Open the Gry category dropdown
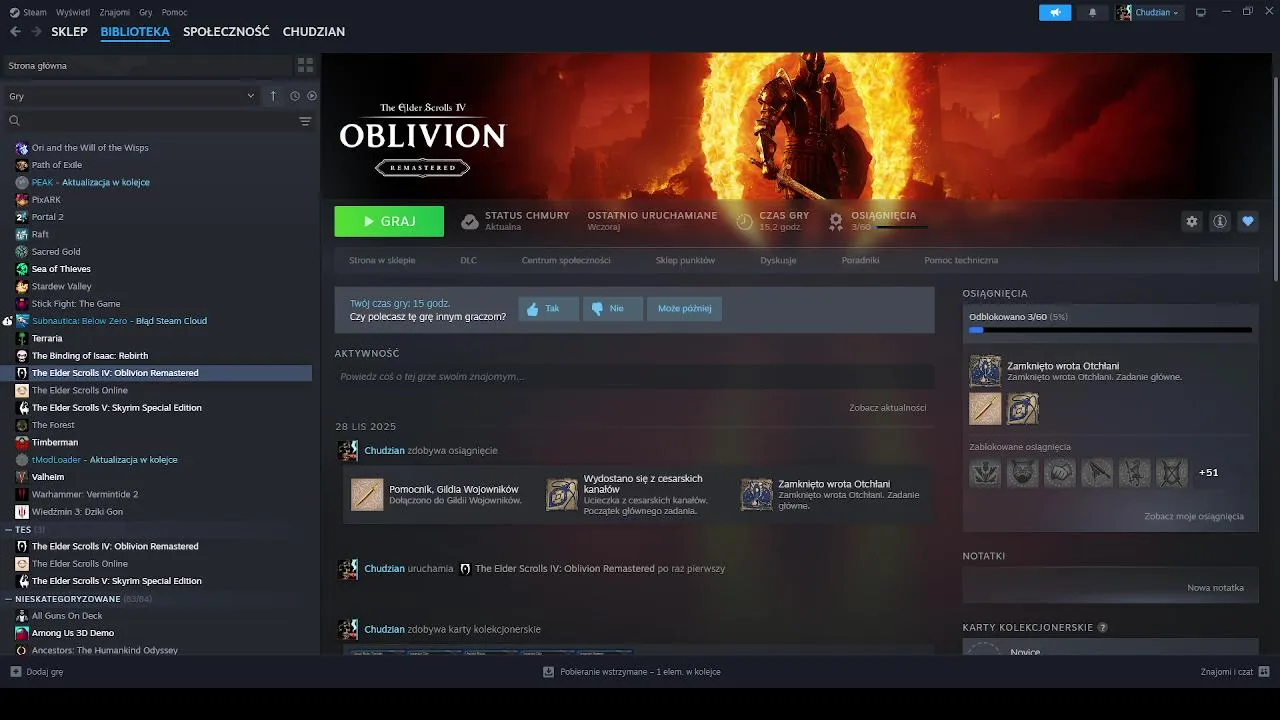1280x720 pixels. click(x=132, y=96)
